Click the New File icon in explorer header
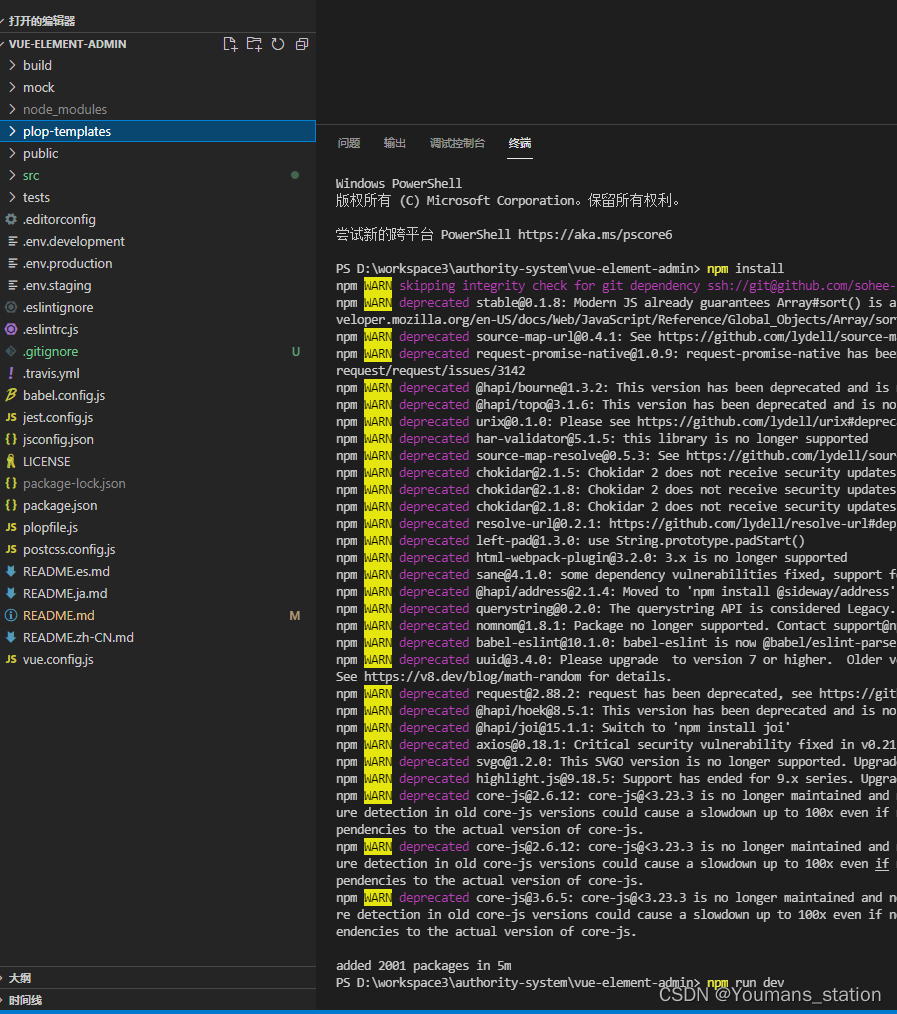 coord(230,44)
